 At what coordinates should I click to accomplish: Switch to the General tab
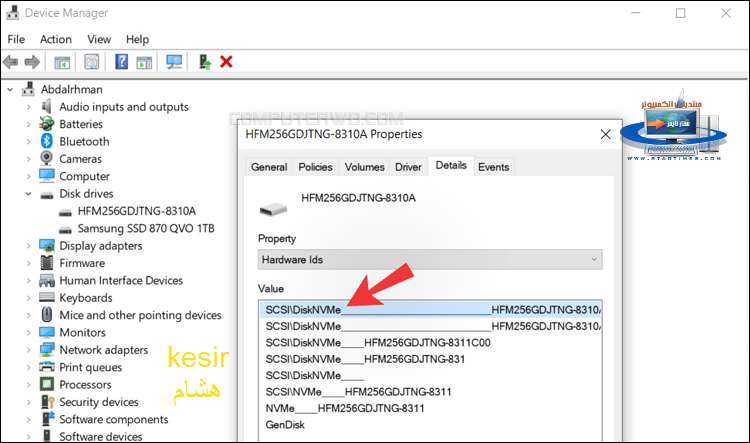[x=269, y=167]
